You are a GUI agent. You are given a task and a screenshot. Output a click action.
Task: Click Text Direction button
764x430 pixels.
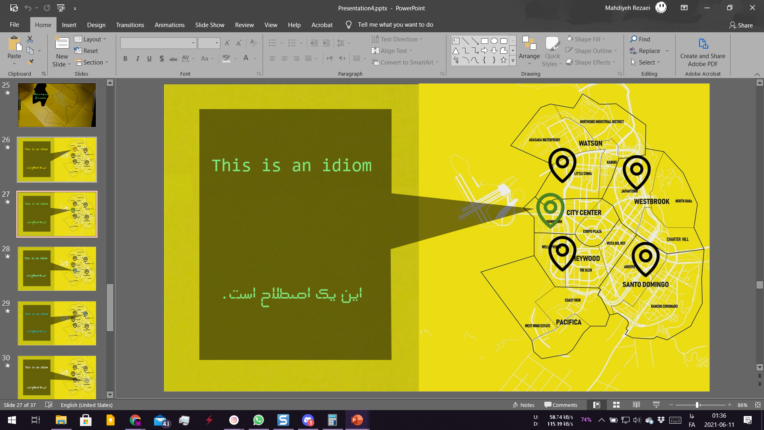point(397,39)
